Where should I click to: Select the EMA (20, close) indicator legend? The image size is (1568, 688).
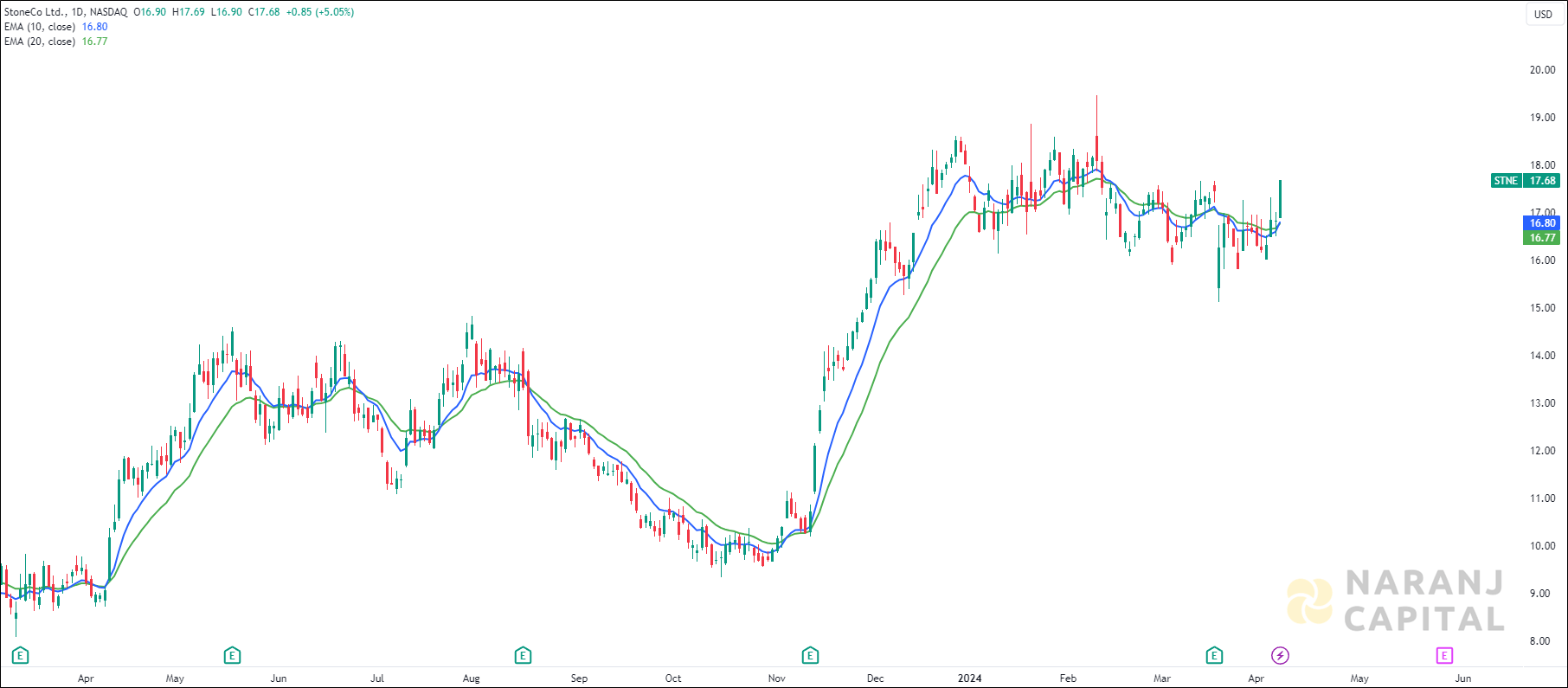[40, 42]
